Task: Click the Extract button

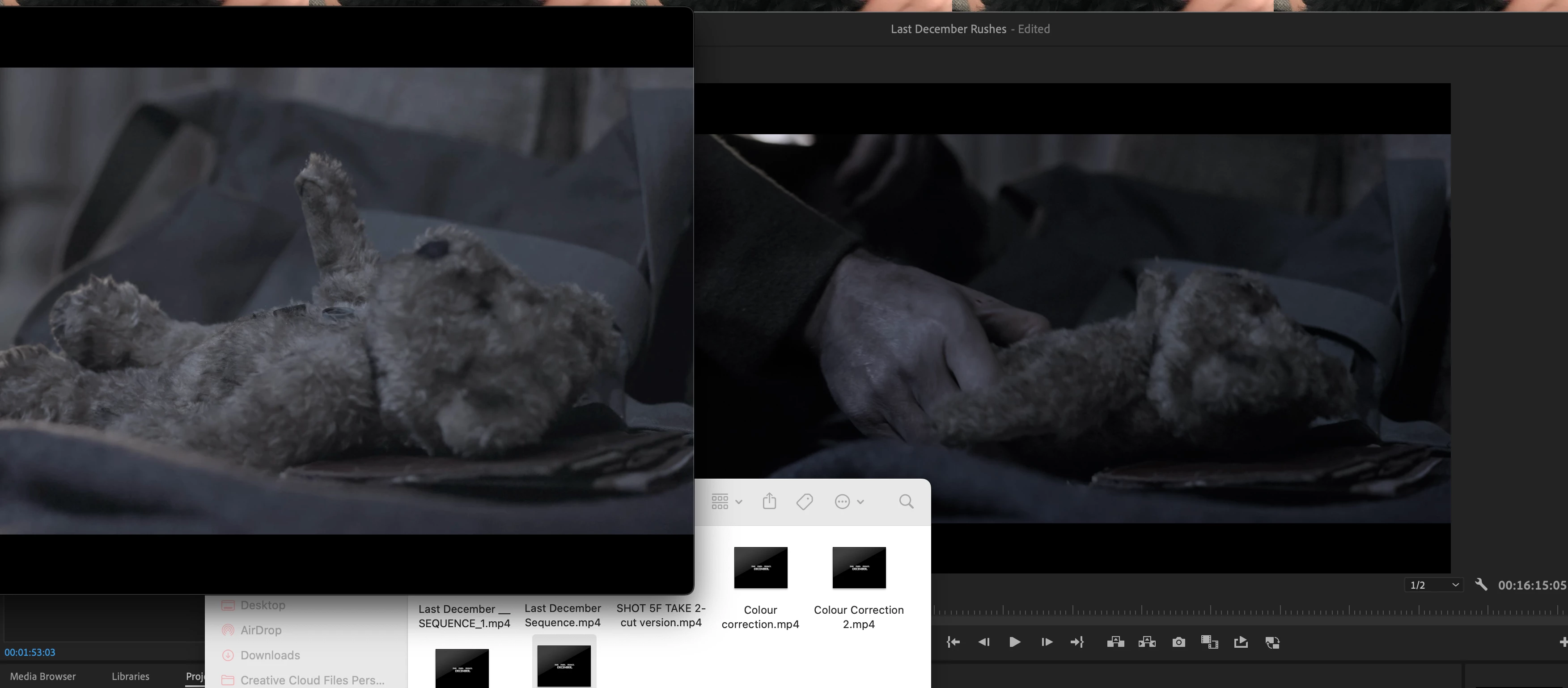Action: pyautogui.click(x=1147, y=642)
